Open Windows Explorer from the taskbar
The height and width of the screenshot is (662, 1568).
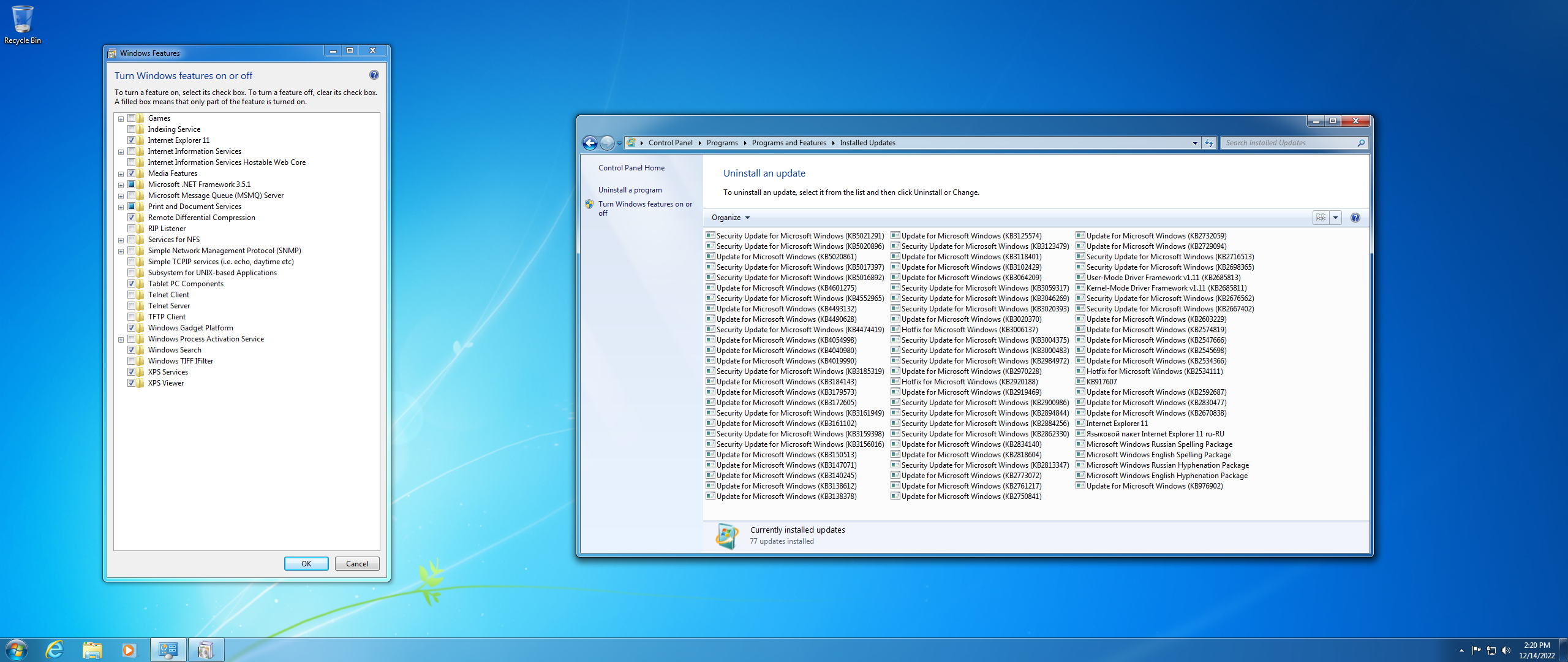pos(92,650)
